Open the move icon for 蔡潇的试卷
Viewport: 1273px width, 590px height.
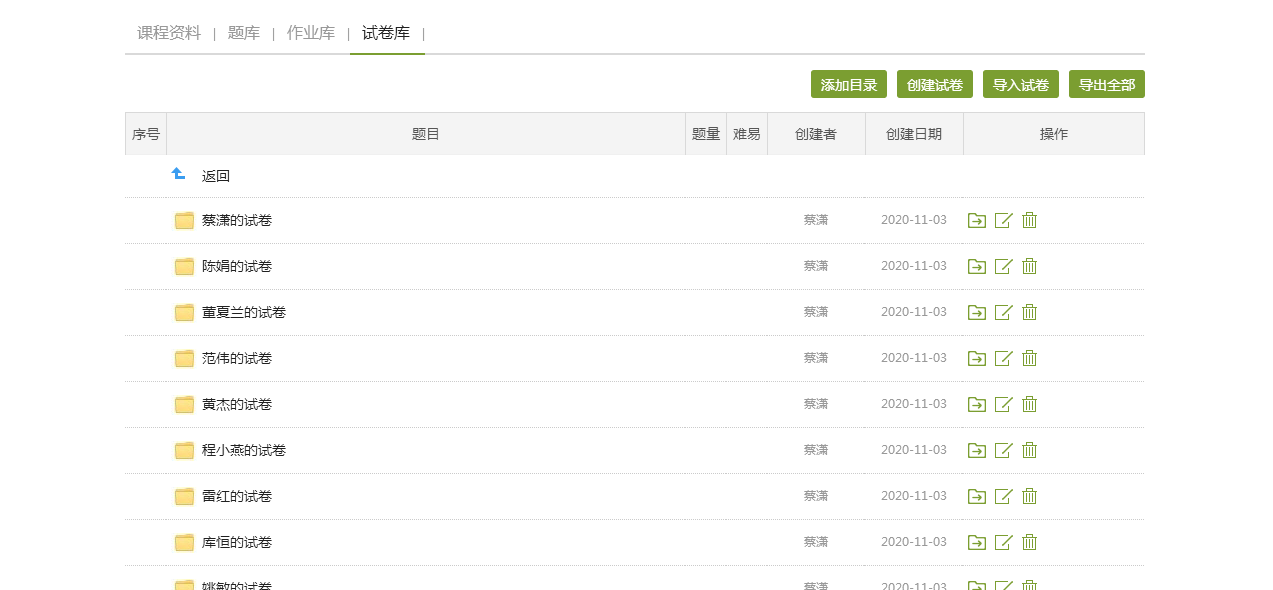(x=976, y=220)
